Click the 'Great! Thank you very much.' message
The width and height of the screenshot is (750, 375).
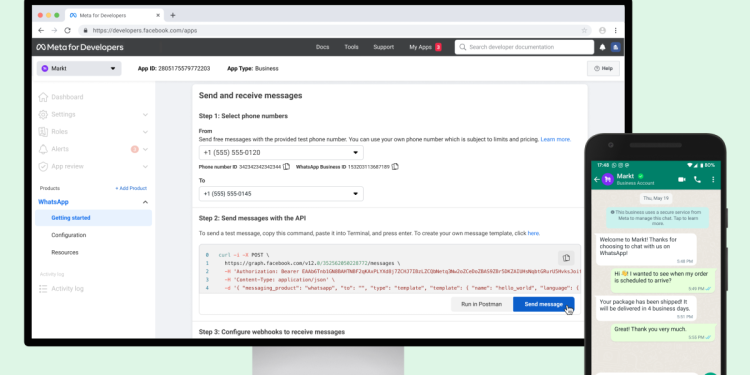coord(662,332)
